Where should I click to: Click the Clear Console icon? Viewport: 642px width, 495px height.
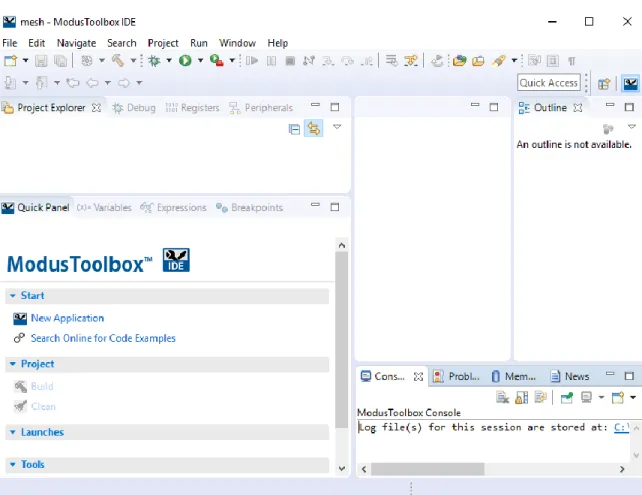point(502,398)
